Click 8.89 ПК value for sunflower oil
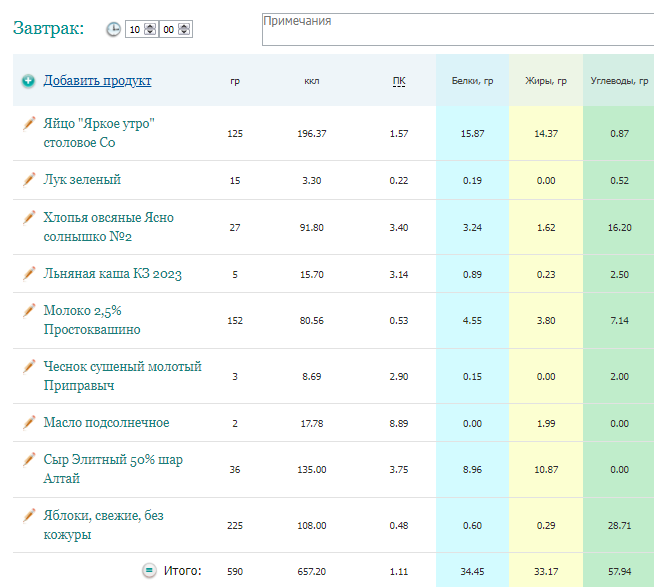 [399, 424]
